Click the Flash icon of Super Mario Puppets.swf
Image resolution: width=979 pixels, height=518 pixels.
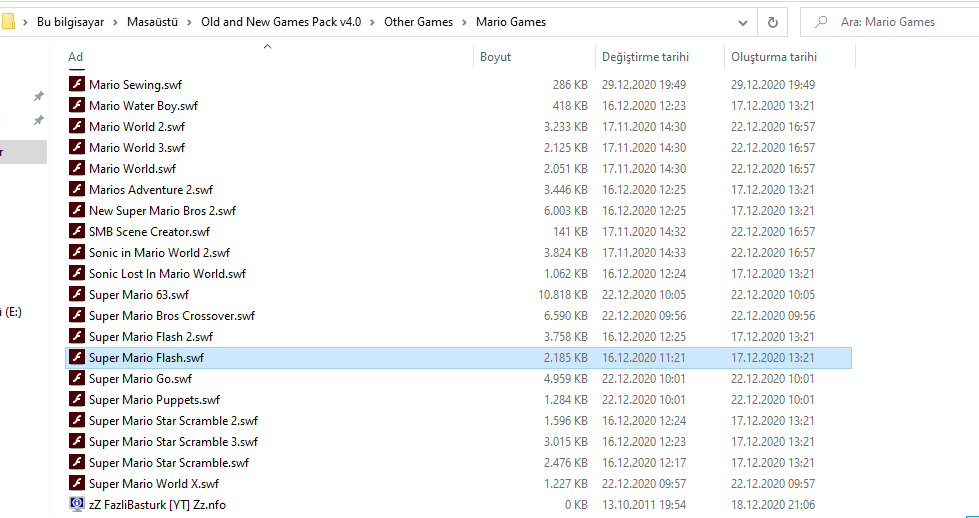click(77, 399)
